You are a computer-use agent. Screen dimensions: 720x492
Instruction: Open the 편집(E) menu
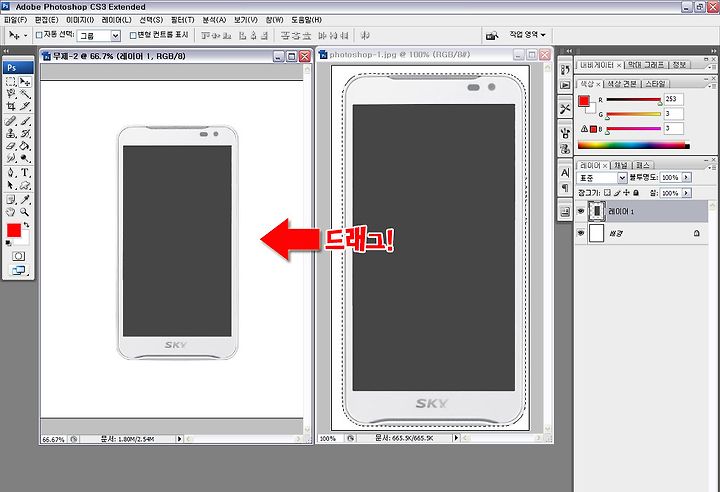click(x=46, y=20)
